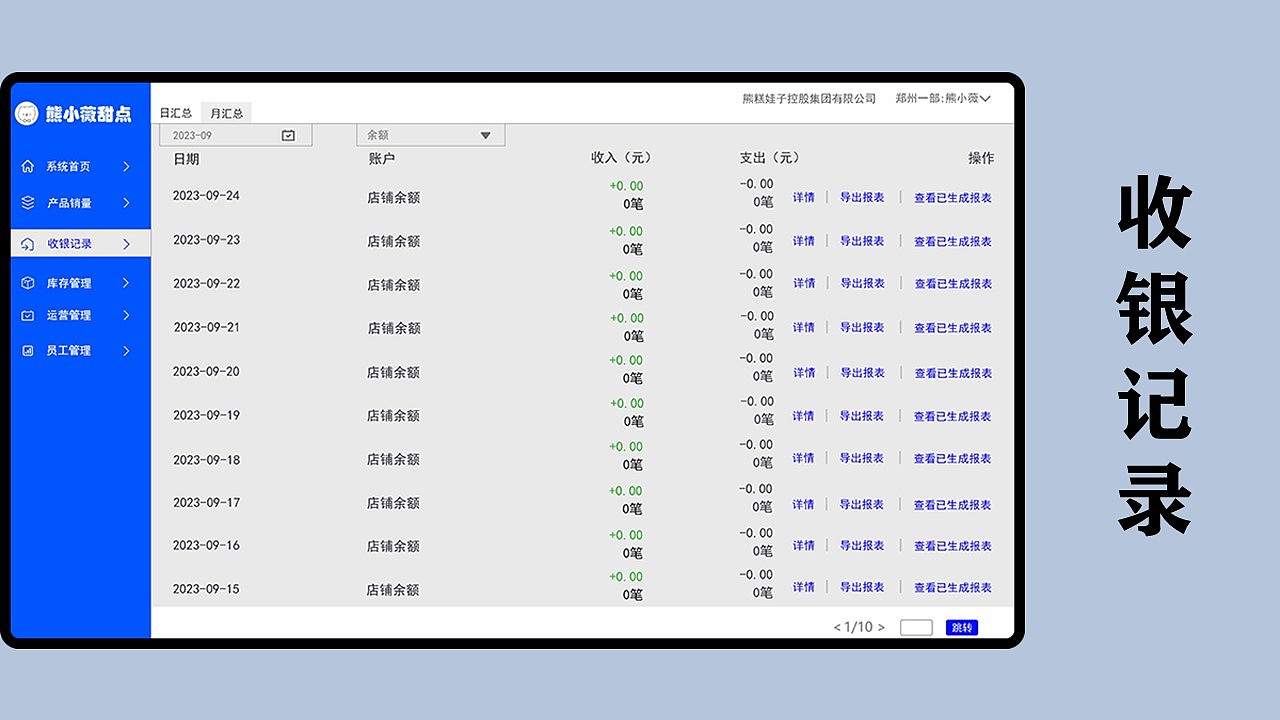Click 查看已生成报表 for 2023-09-21
Screen dimensions: 1280x720
953,328
